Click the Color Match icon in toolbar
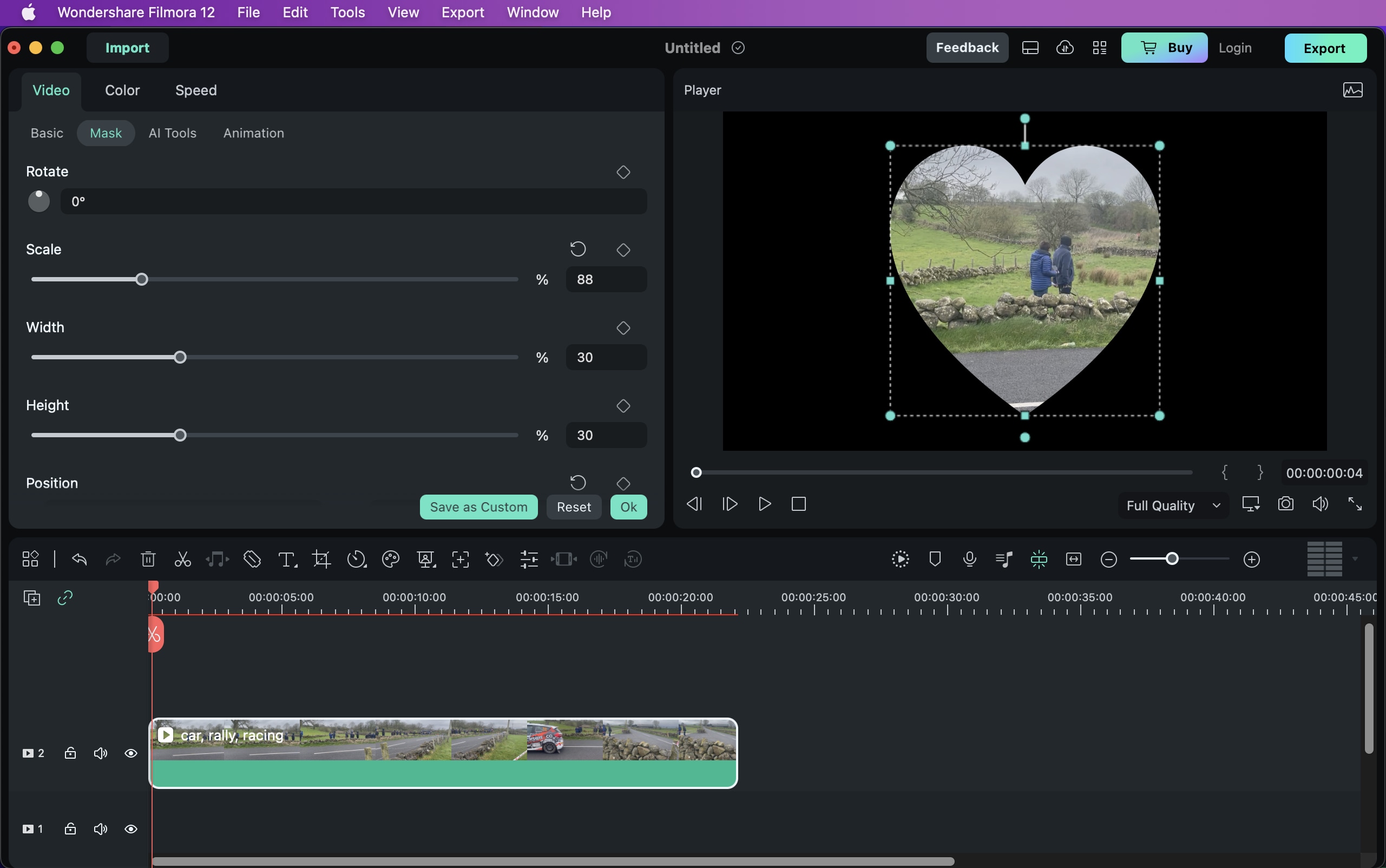Image resolution: width=1386 pixels, height=868 pixels. coord(389,559)
